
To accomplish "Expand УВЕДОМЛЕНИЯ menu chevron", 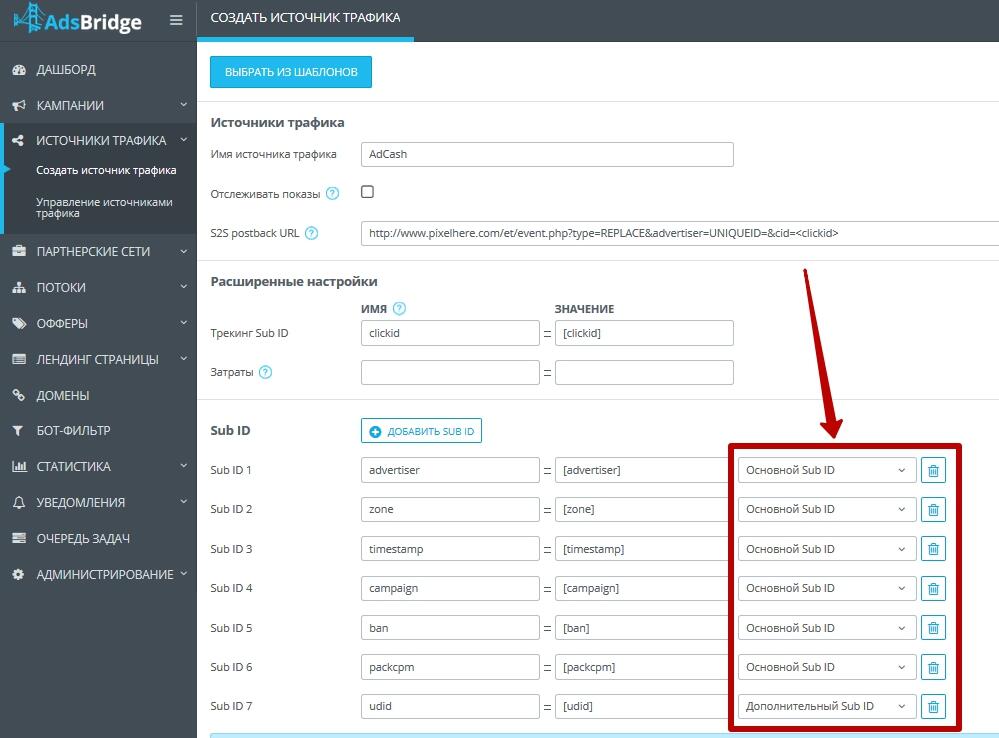I will click(183, 502).
